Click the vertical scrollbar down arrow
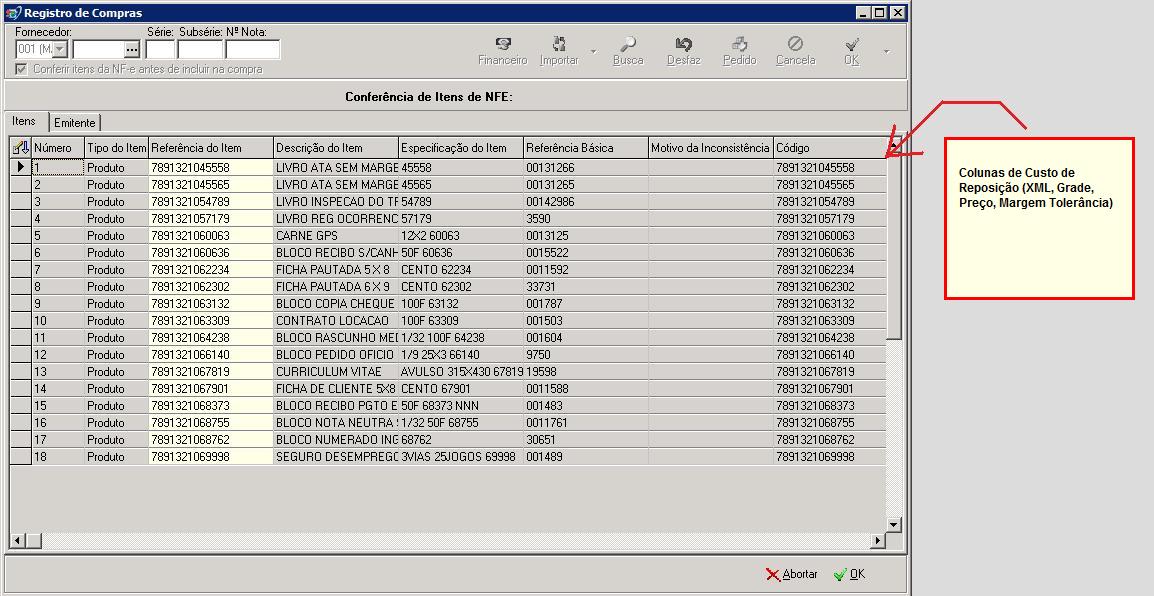Image resolution: width=1154 pixels, height=596 pixels. coord(893,525)
